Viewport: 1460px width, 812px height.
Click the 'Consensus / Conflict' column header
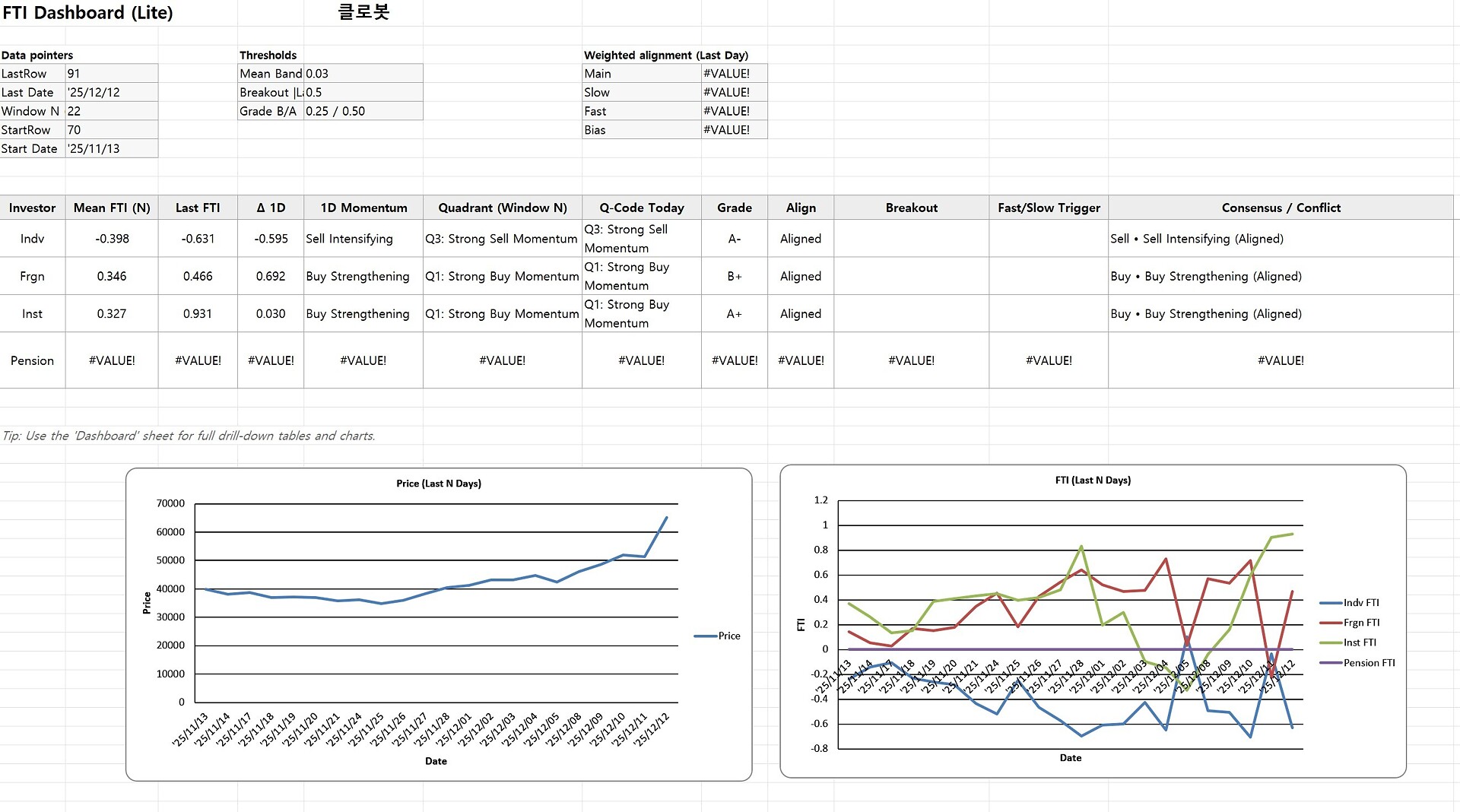click(1281, 208)
